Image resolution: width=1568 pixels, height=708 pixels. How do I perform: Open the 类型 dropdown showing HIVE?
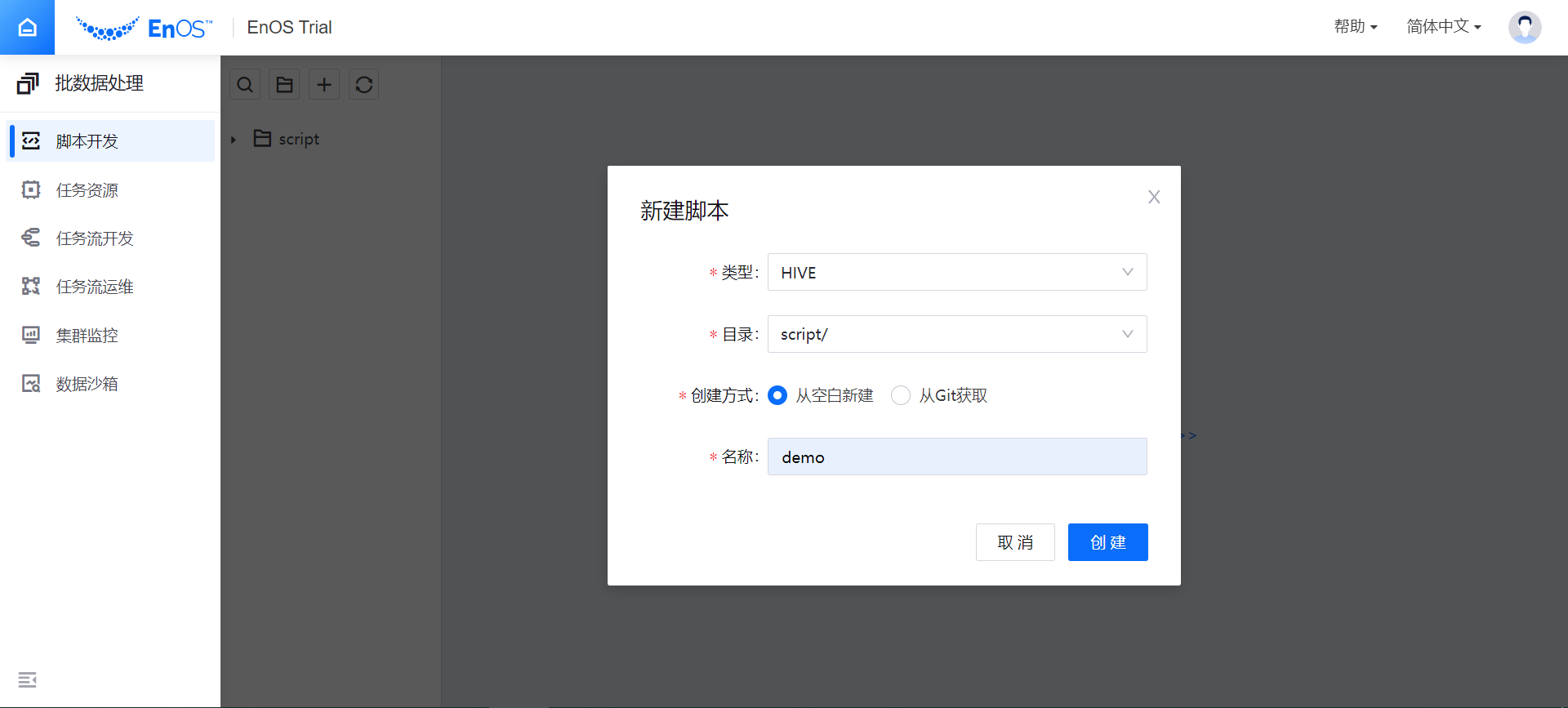[x=956, y=273]
